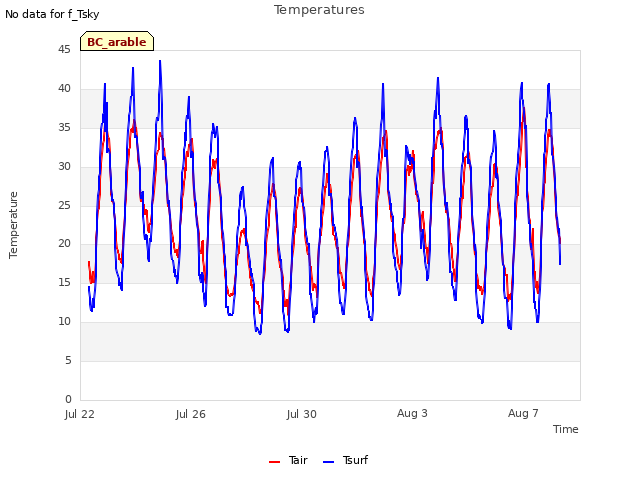This screenshot has width=640, height=480.
Task: Click the Aug 3 x-axis label
Action: click(x=412, y=413)
